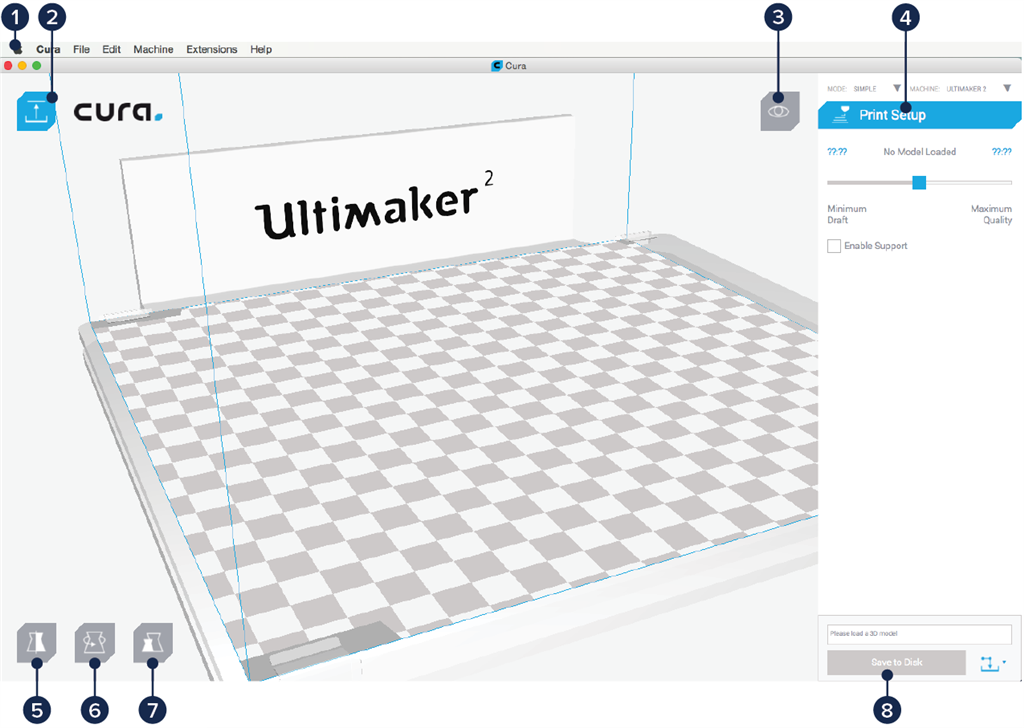This screenshot has width=1024, height=728.
Task: Open the save output device dropdown icon
Action: tap(993, 663)
